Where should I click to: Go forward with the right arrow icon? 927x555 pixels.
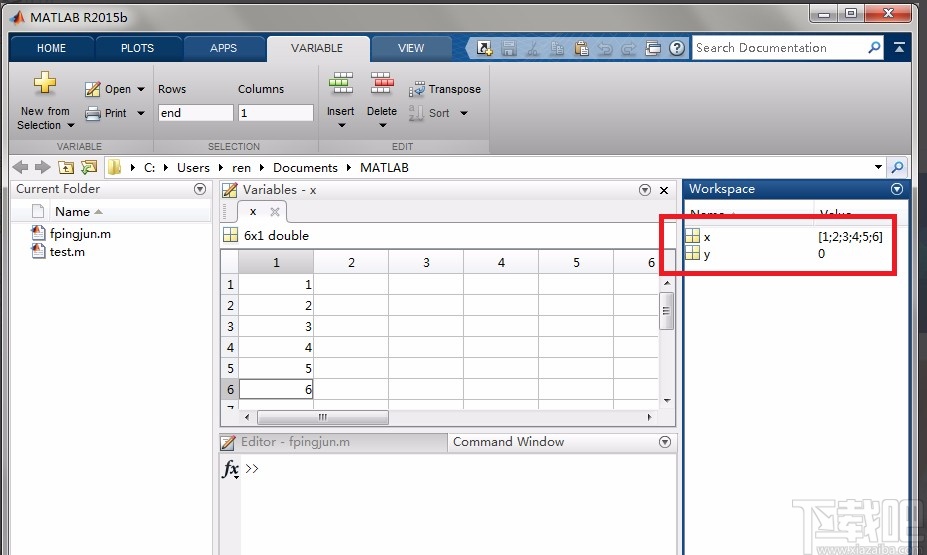tap(42, 167)
